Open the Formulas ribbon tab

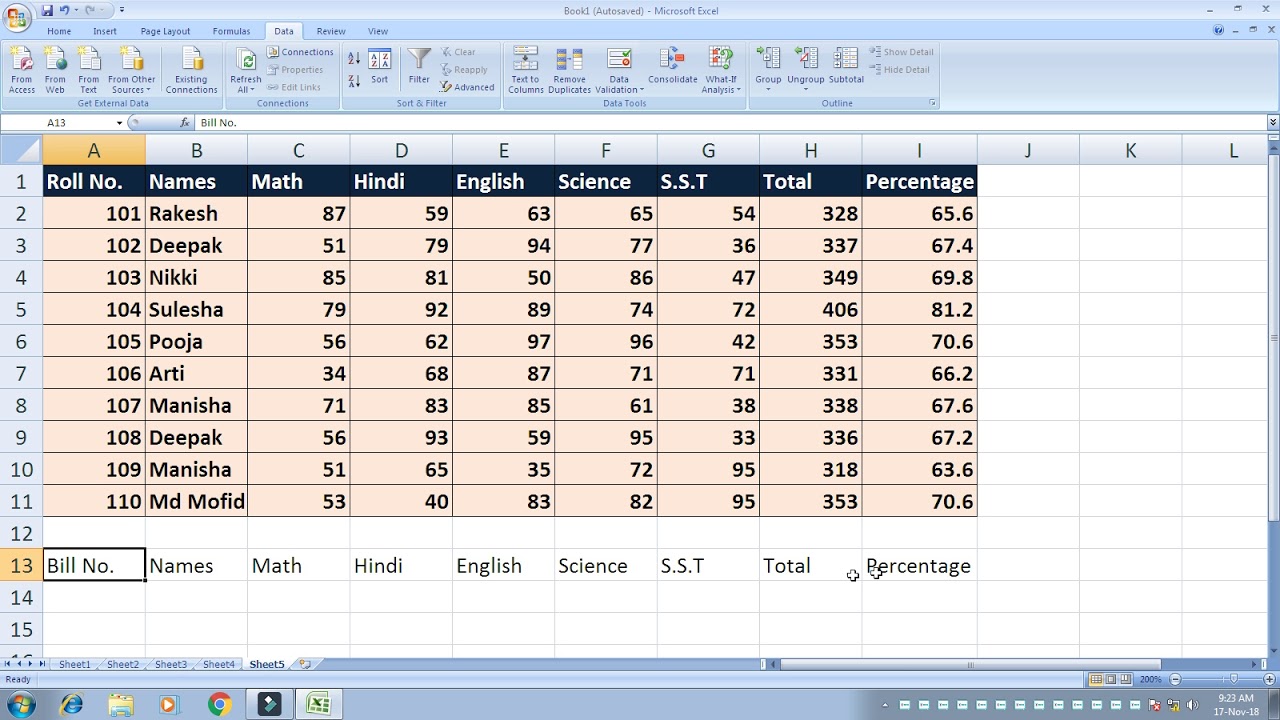[232, 31]
